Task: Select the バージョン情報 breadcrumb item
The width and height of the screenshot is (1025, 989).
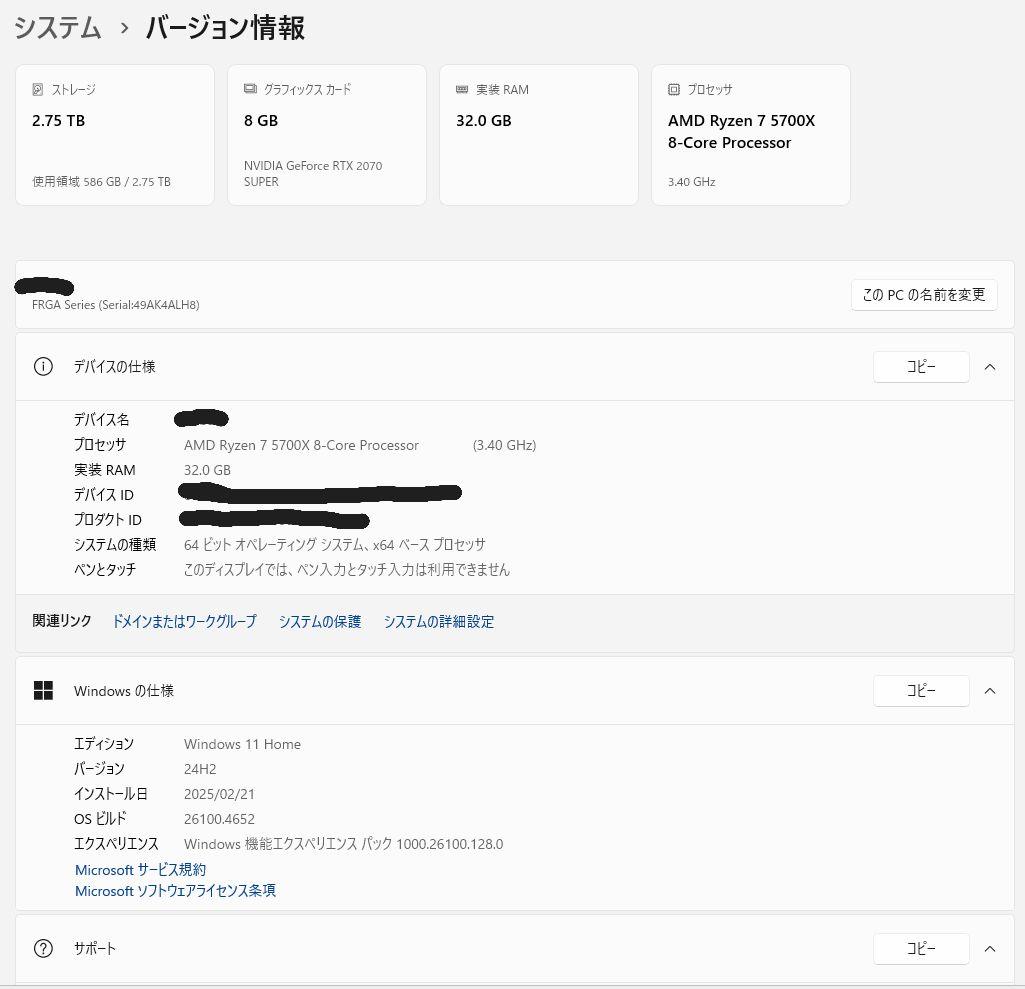Action: coord(222,29)
